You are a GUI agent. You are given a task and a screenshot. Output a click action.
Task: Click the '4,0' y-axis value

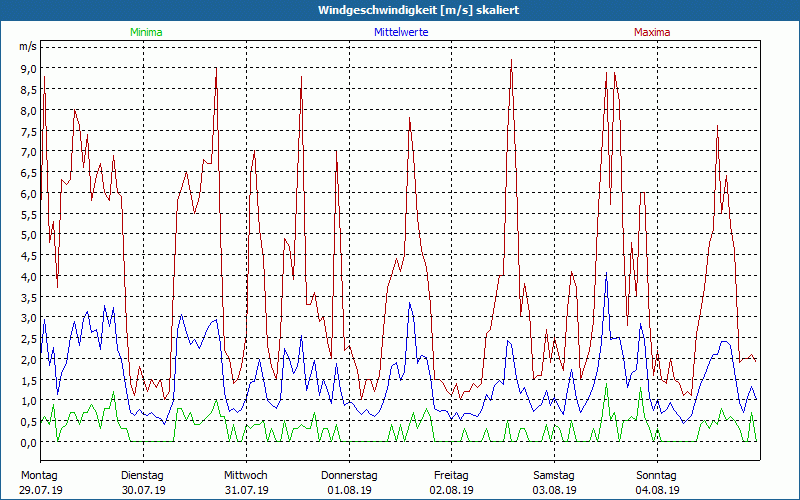coord(29,277)
